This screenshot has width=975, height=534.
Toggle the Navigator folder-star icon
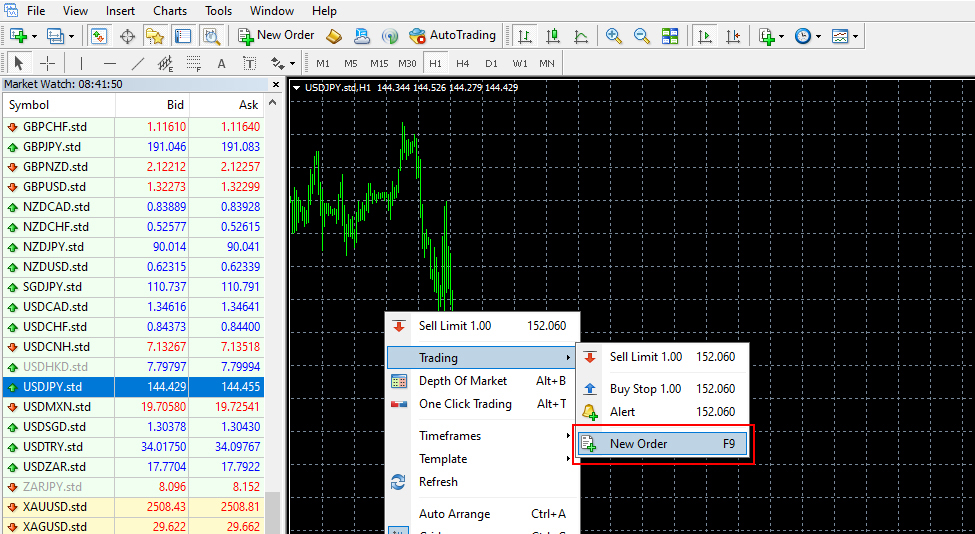[x=154, y=36]
